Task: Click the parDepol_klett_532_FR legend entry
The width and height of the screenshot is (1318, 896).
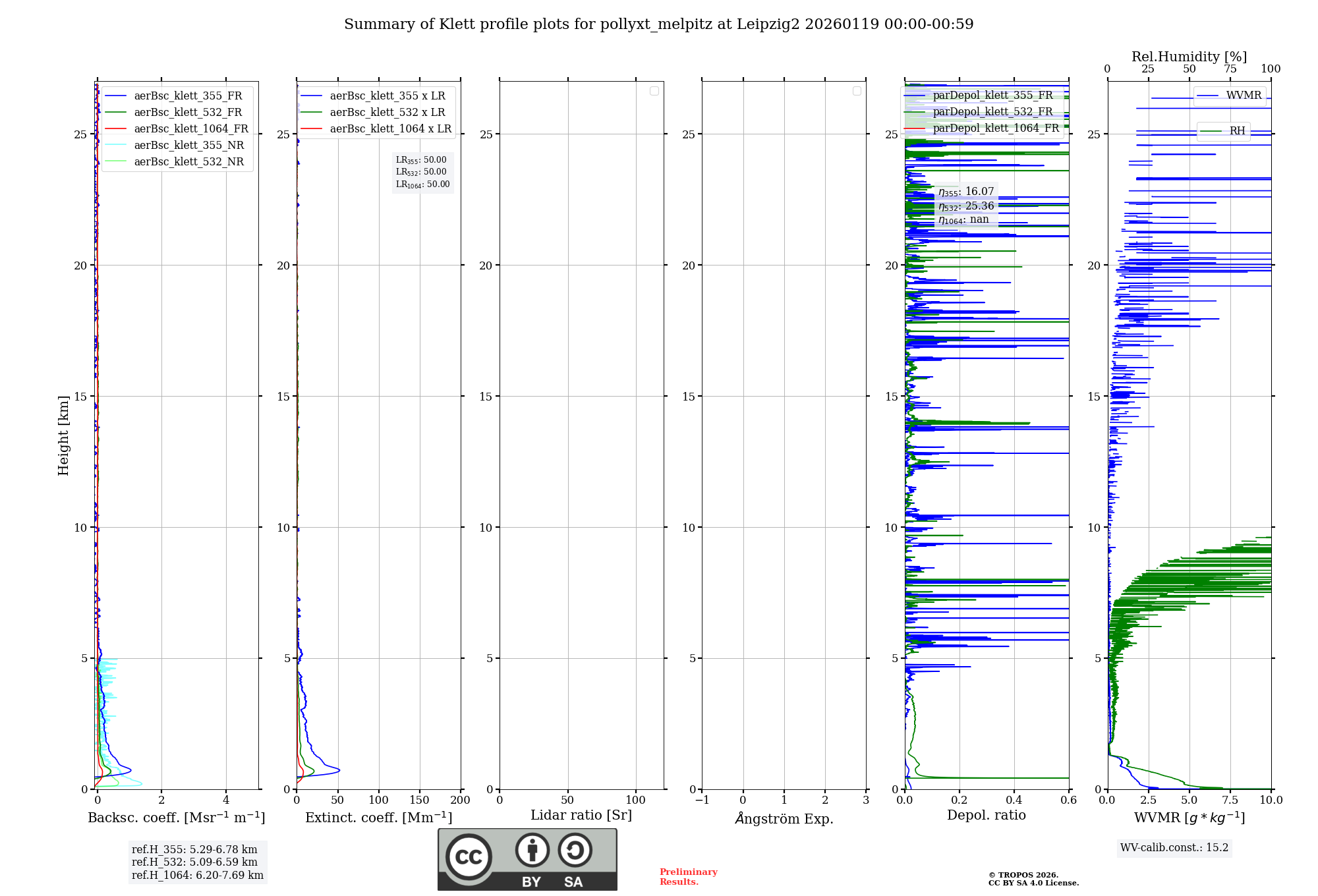Action: coord(992,112)
